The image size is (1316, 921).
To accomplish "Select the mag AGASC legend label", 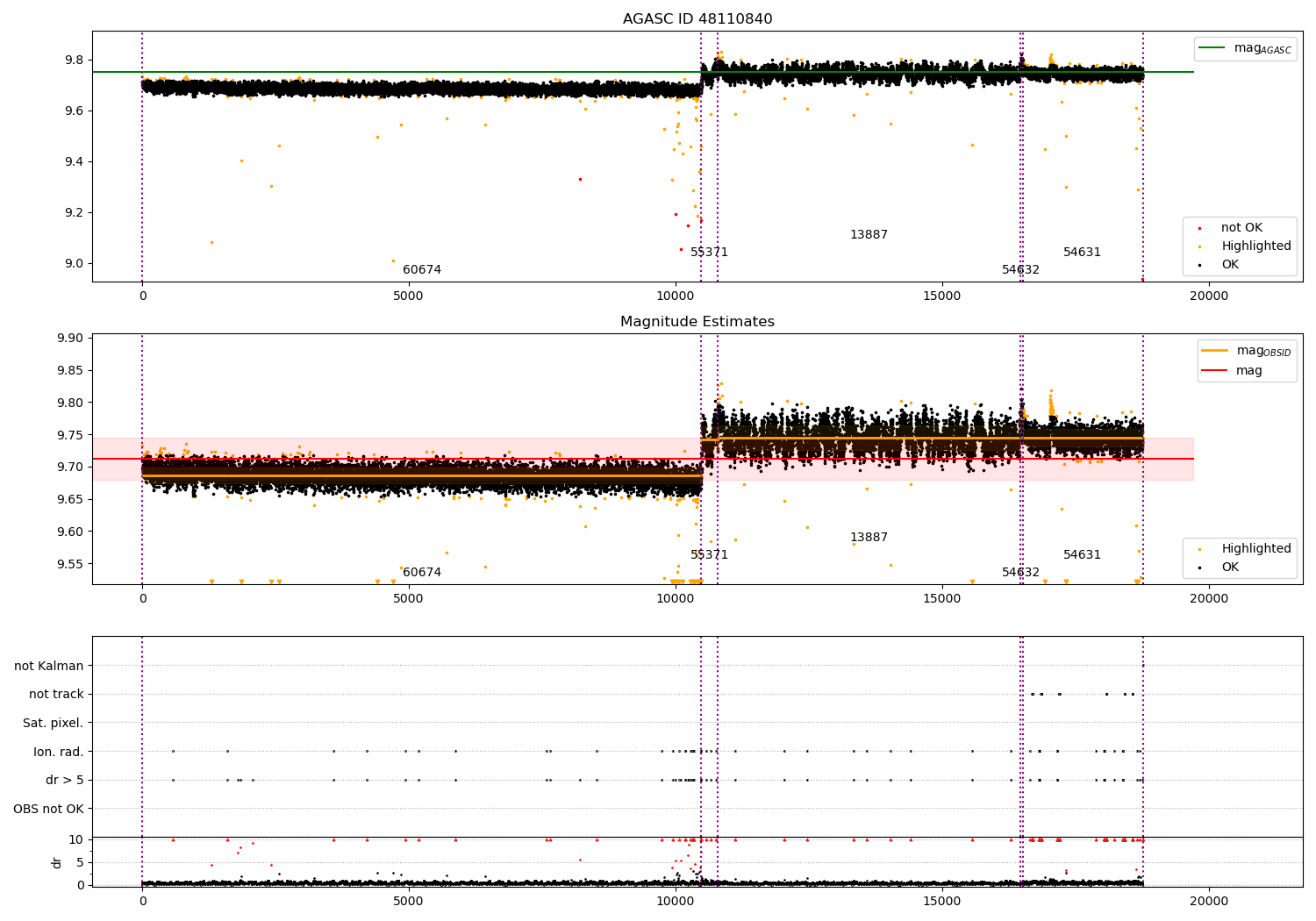I will tap(1262, 48).
